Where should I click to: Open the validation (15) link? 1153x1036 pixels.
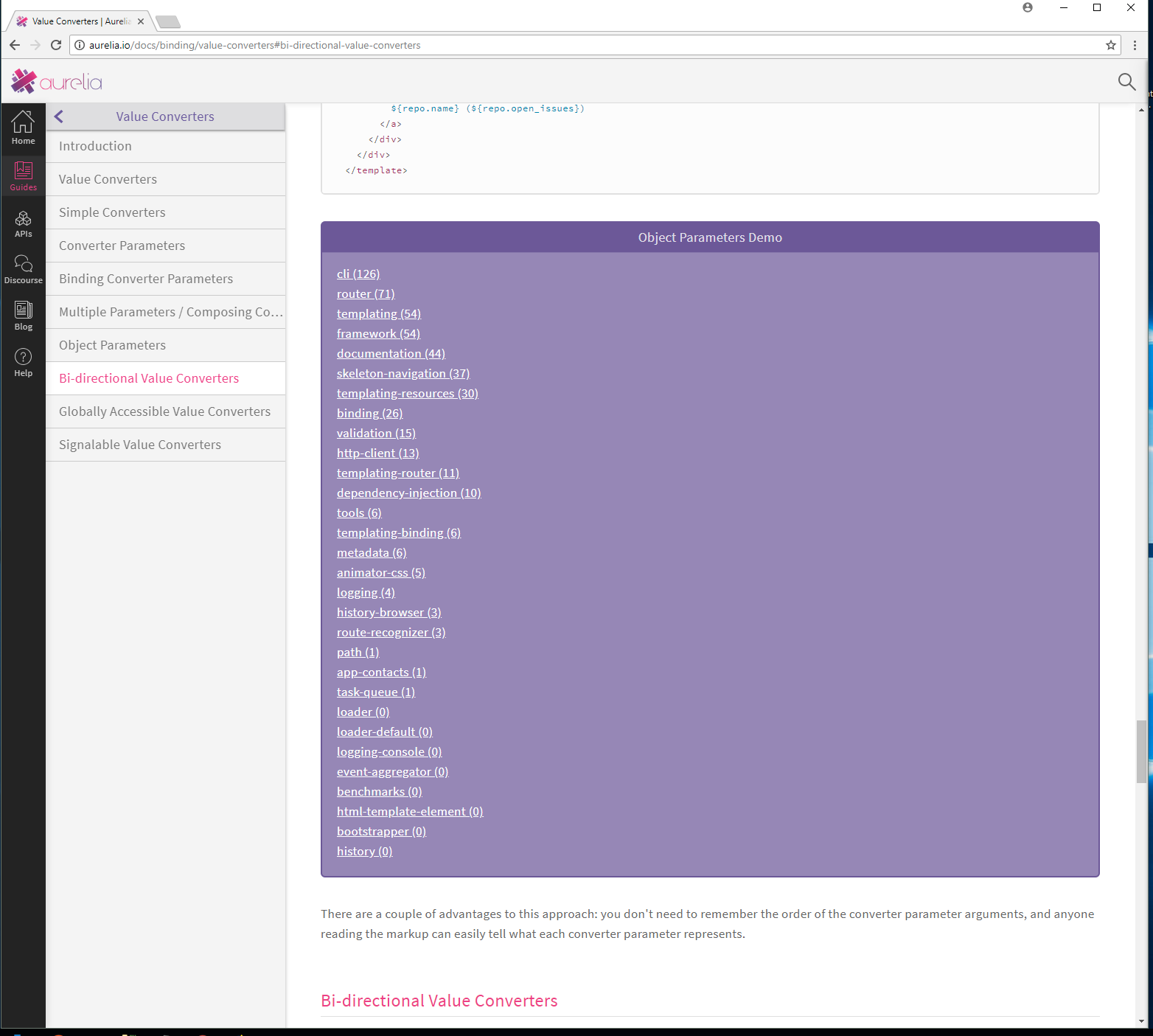click(376, 433)
